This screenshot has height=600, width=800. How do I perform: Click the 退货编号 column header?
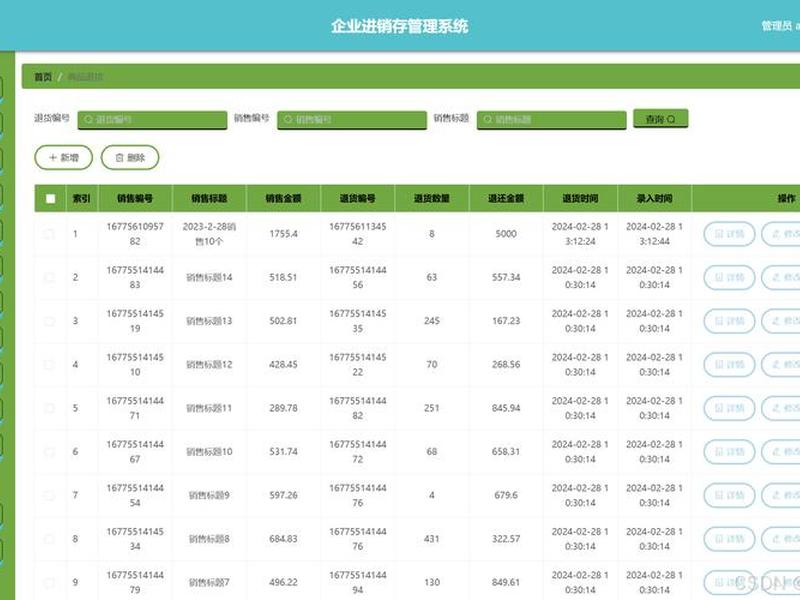pos(357,198)
